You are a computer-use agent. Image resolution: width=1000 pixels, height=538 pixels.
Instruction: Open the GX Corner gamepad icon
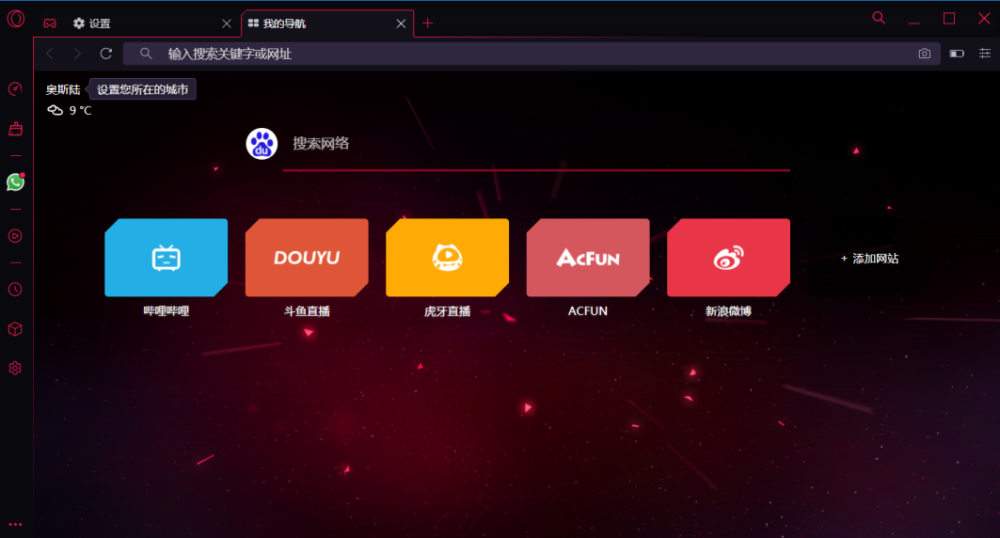click(x=50, y=24)
